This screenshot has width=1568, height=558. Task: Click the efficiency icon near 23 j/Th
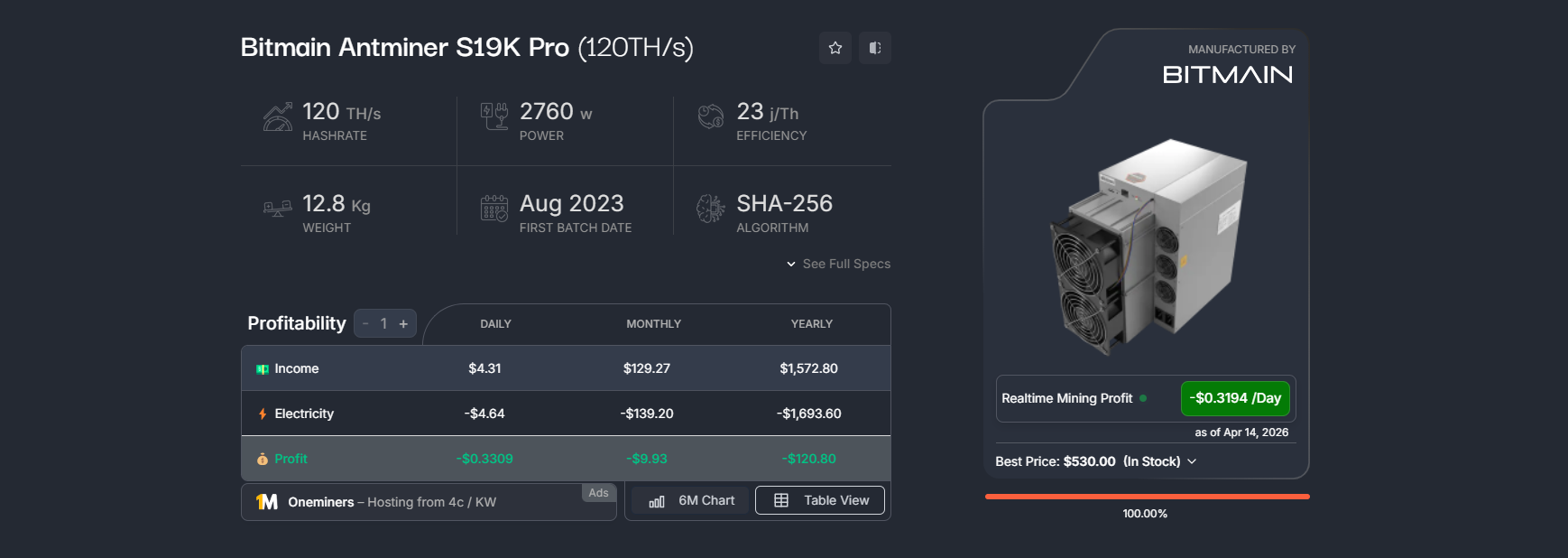711,116
